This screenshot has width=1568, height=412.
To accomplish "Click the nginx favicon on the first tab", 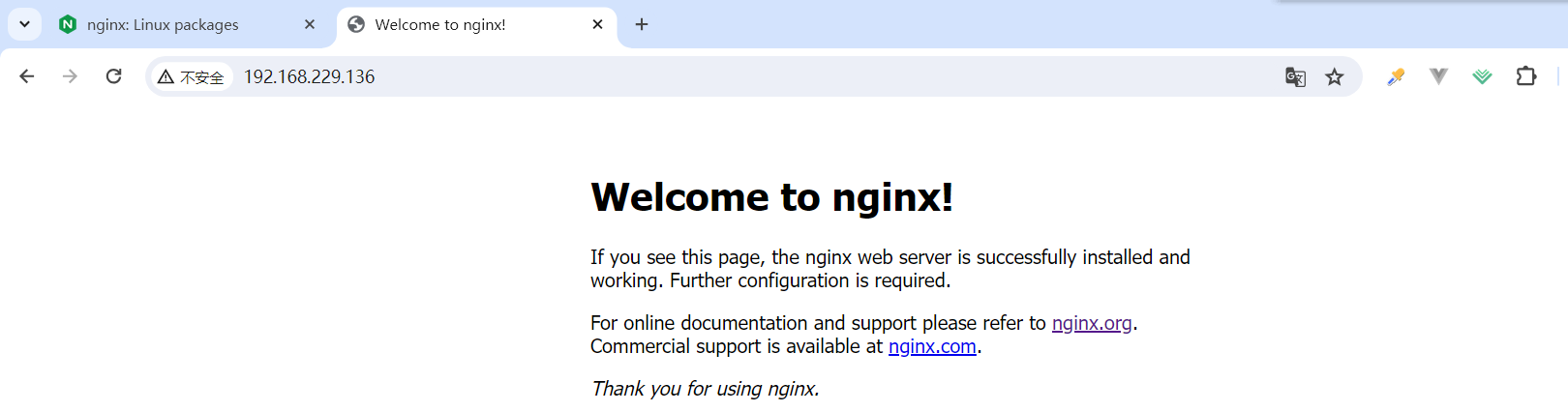I will 67,24.
